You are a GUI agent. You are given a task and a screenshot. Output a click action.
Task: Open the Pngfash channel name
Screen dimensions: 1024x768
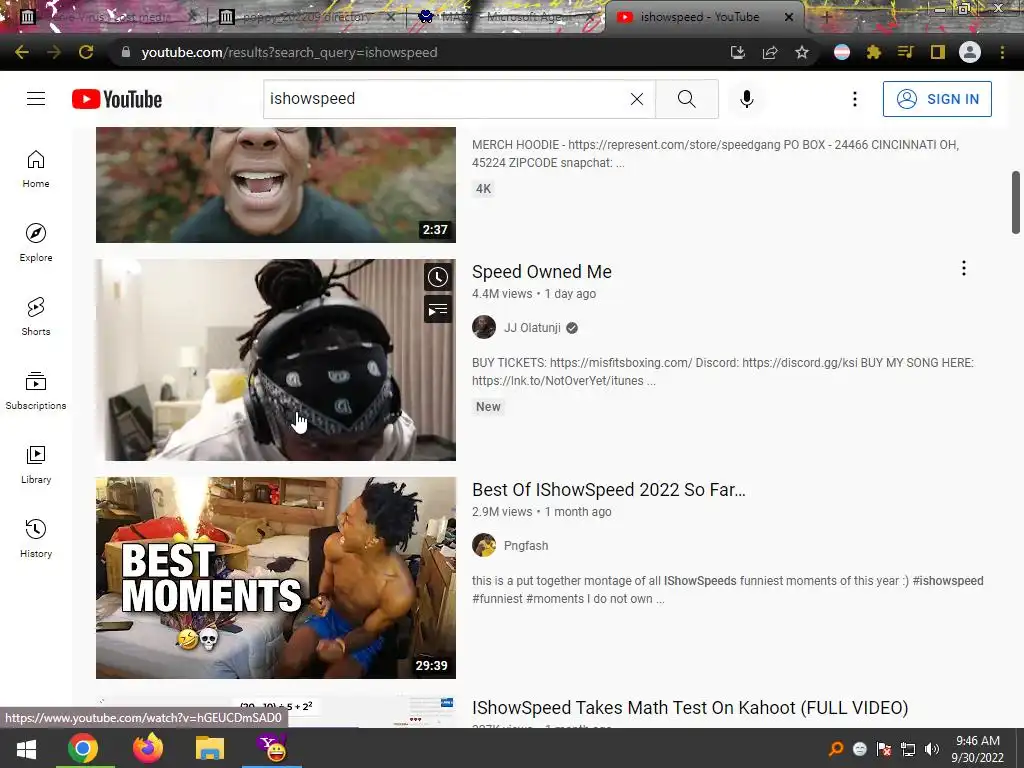[526, 546]
